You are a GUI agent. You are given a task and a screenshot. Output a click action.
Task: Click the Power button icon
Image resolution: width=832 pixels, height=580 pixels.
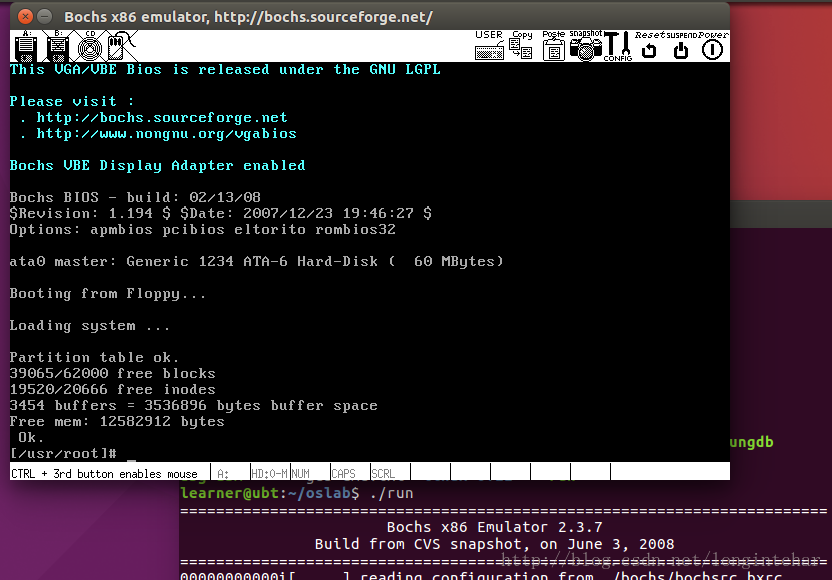click(713, 46)
